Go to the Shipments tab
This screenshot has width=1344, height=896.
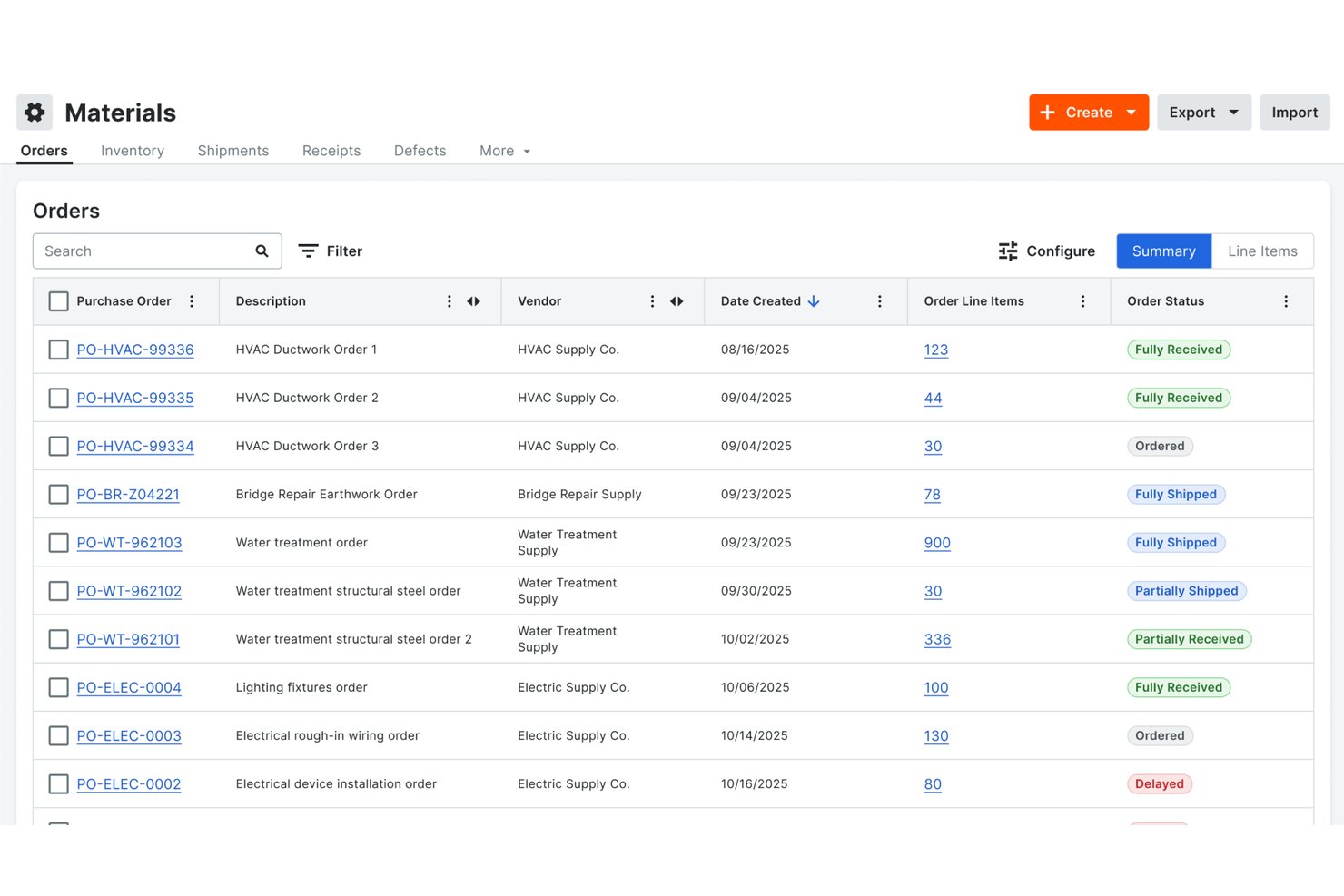click(233, 151)
